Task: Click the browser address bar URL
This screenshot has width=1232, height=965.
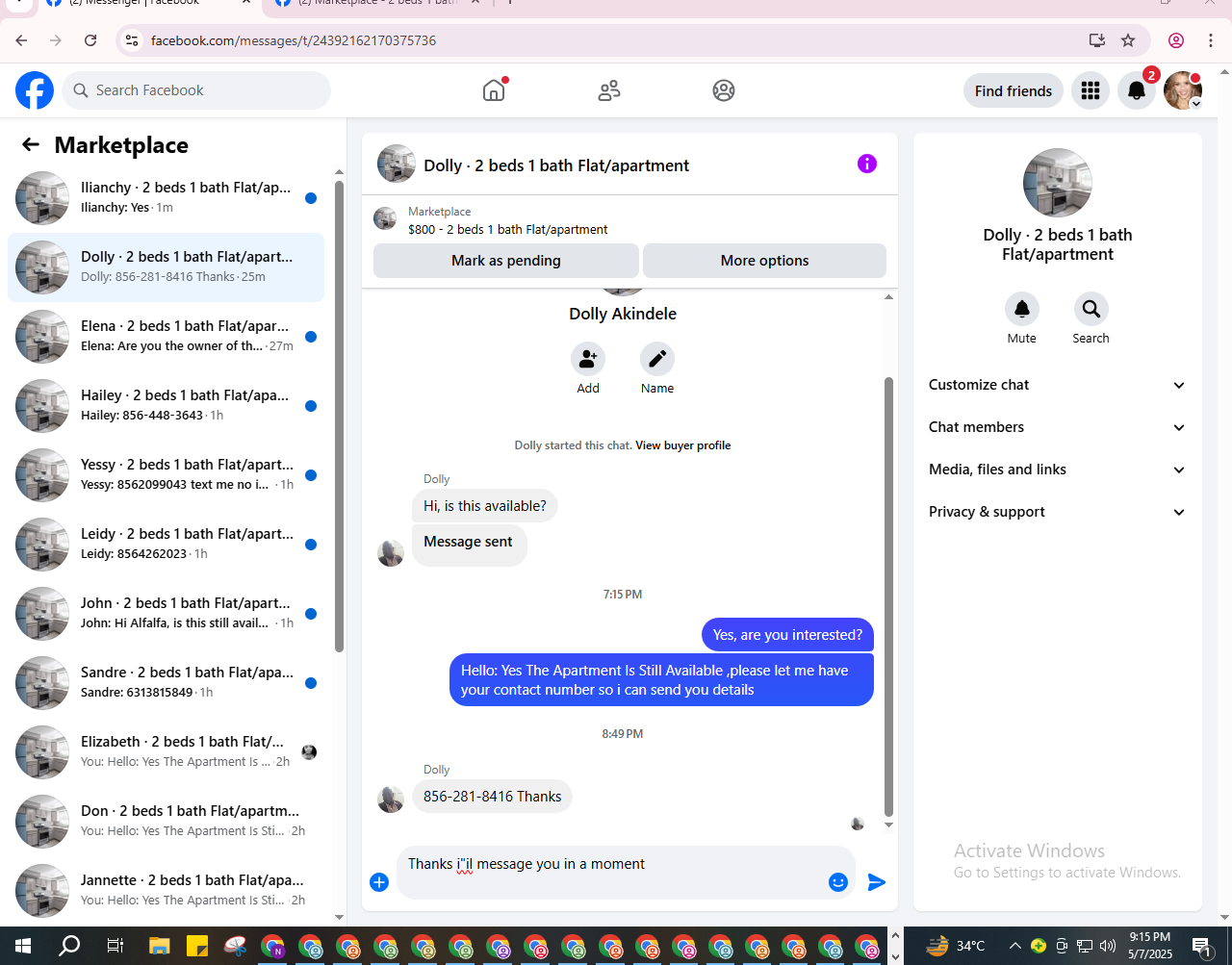Action: coord(294,40)
